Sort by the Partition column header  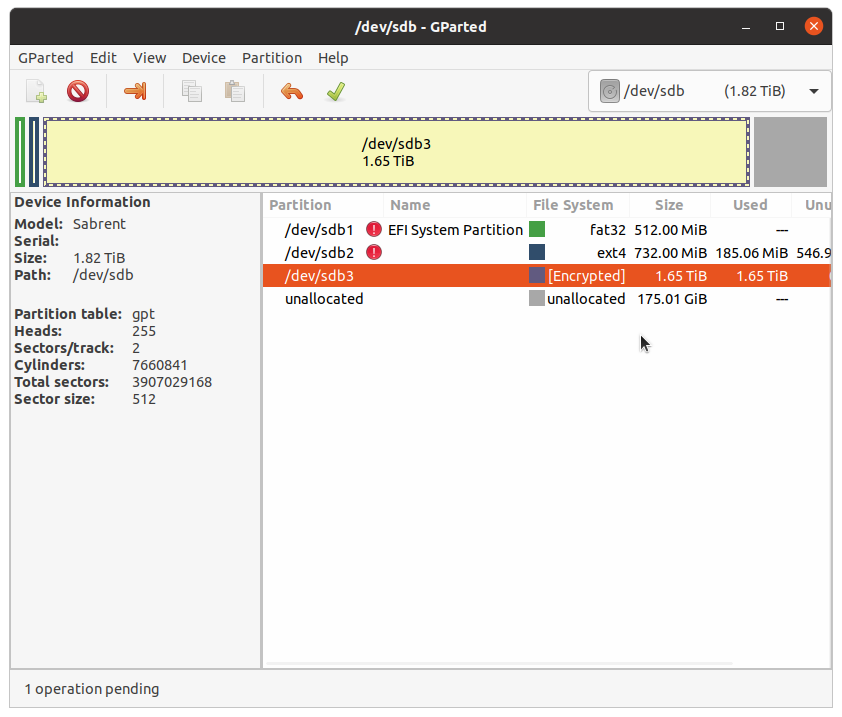point(323,205)
